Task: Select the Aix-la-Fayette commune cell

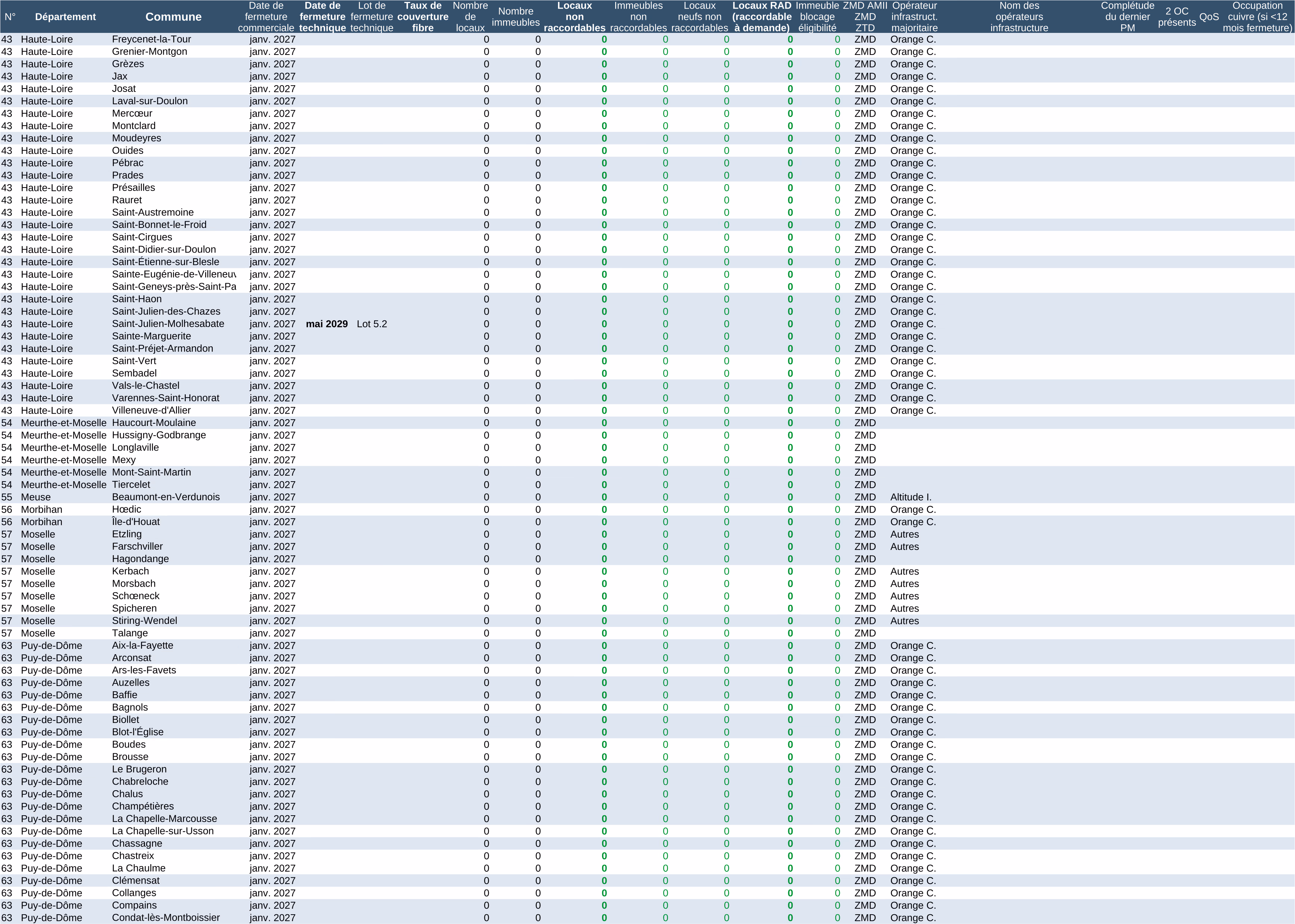Action: (142, 646)
